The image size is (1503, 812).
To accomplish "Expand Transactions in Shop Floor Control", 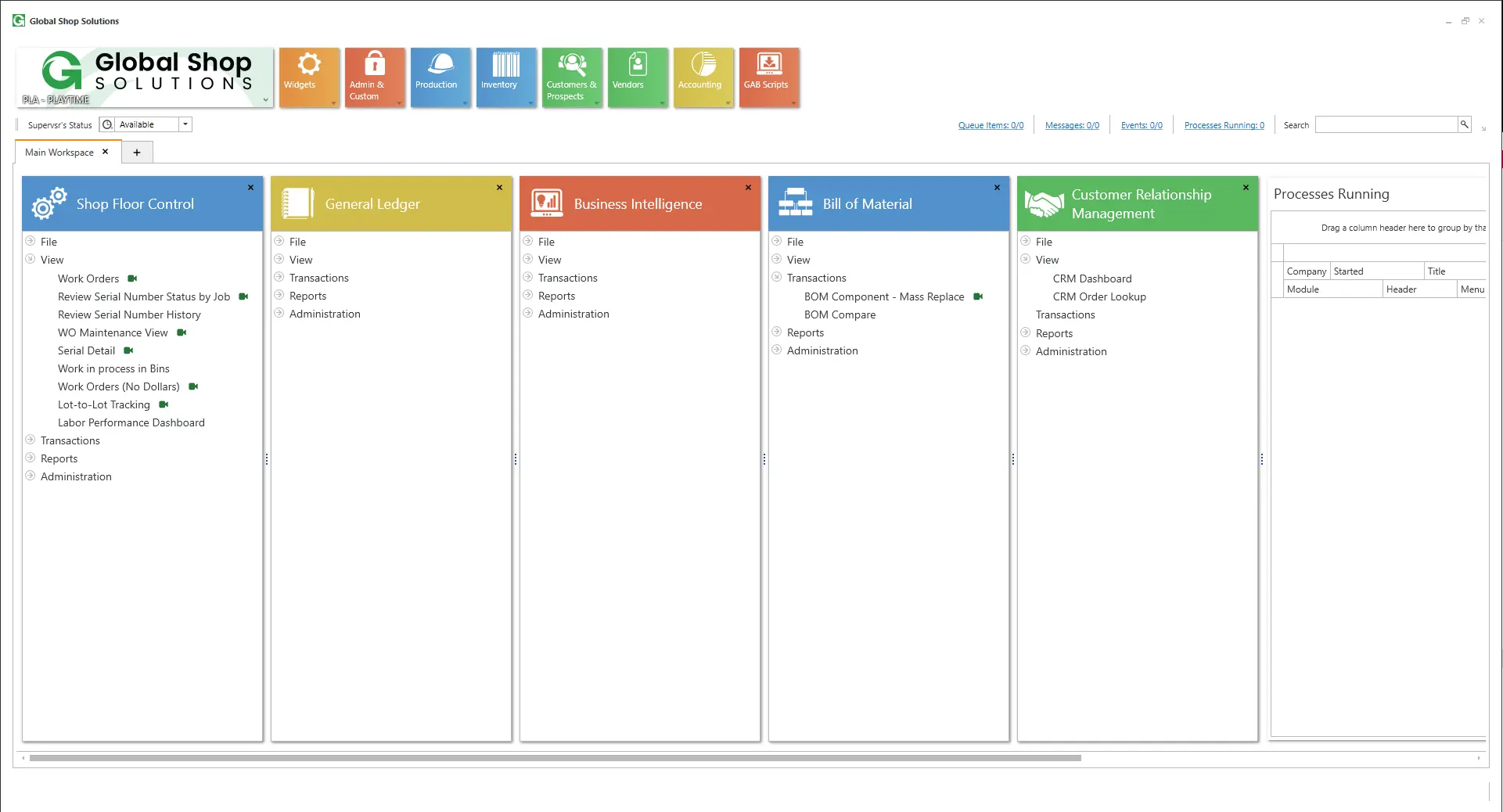I will click(x=31, y=440).
